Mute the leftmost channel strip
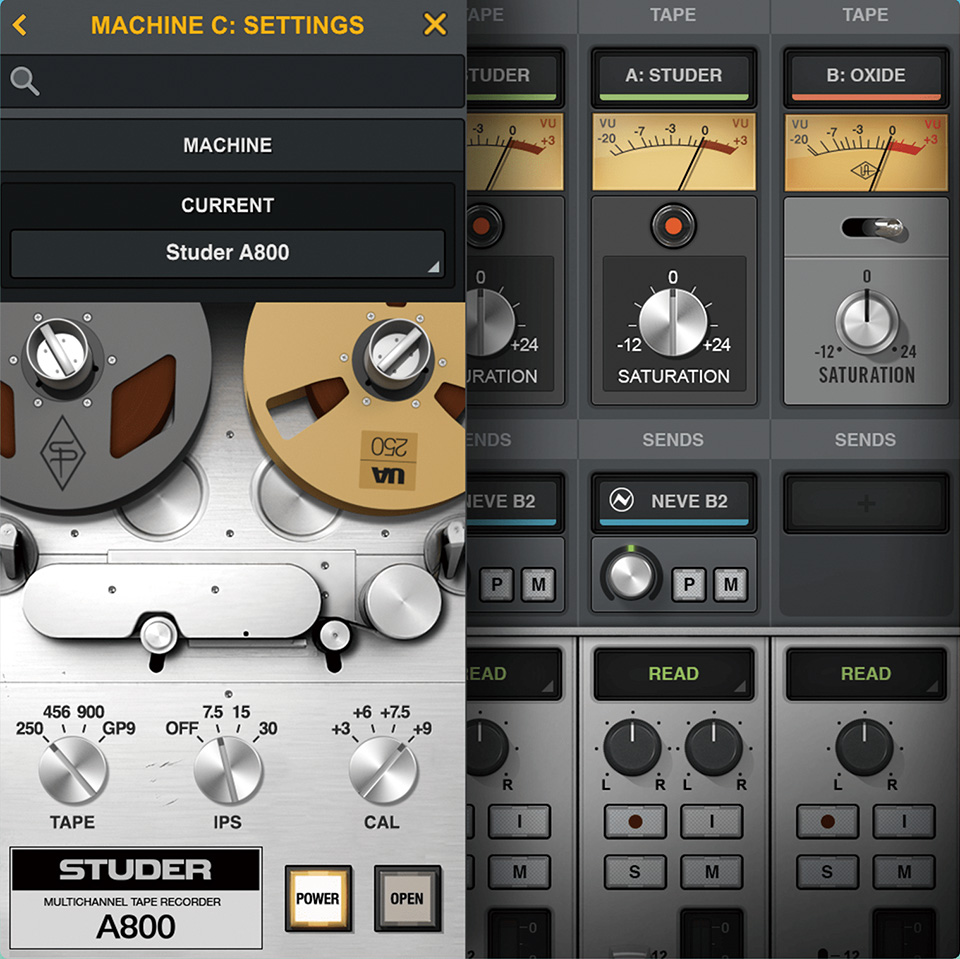This screenshot has width=960, height=959. click(x=519, y=871)
